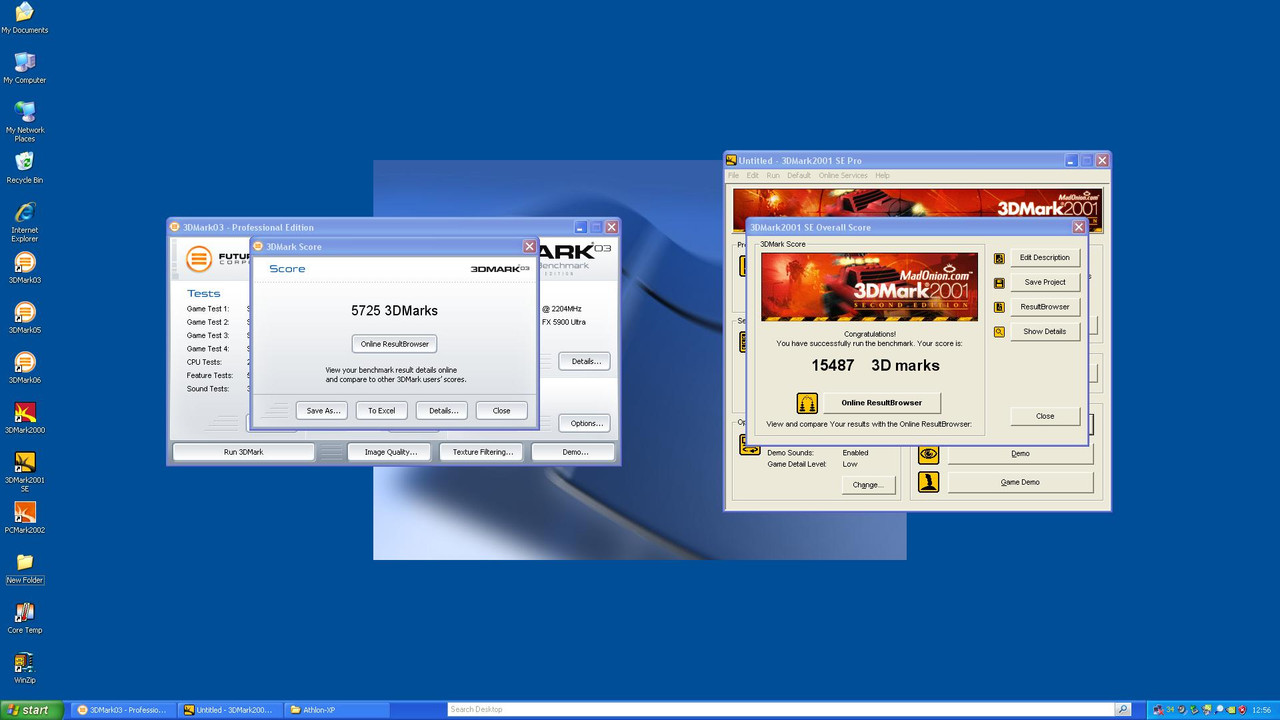
Task: Open File menu in 3DMark2001 SE Pro
Action: coord(733,175)
